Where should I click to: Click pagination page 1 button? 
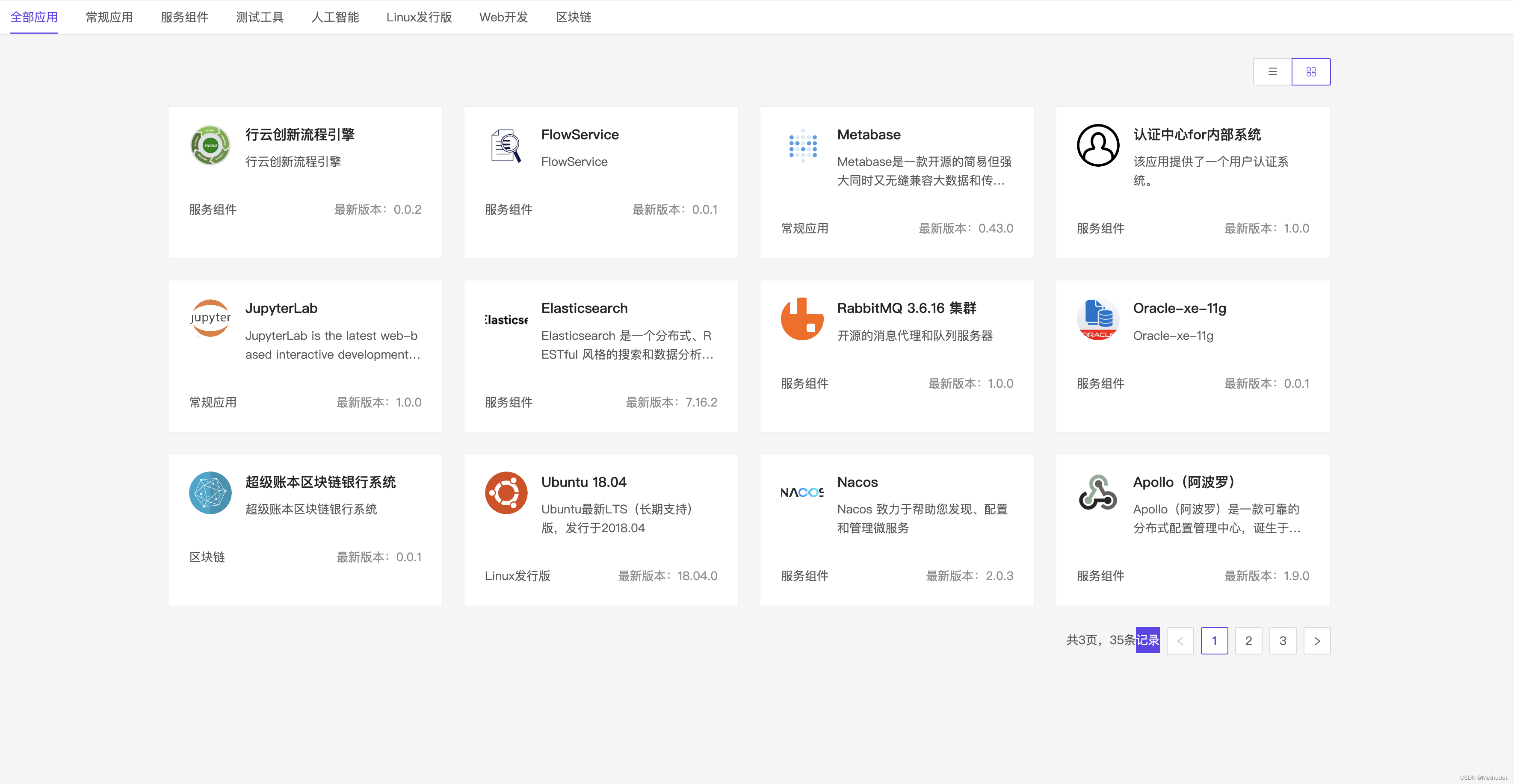[1214, 641]
